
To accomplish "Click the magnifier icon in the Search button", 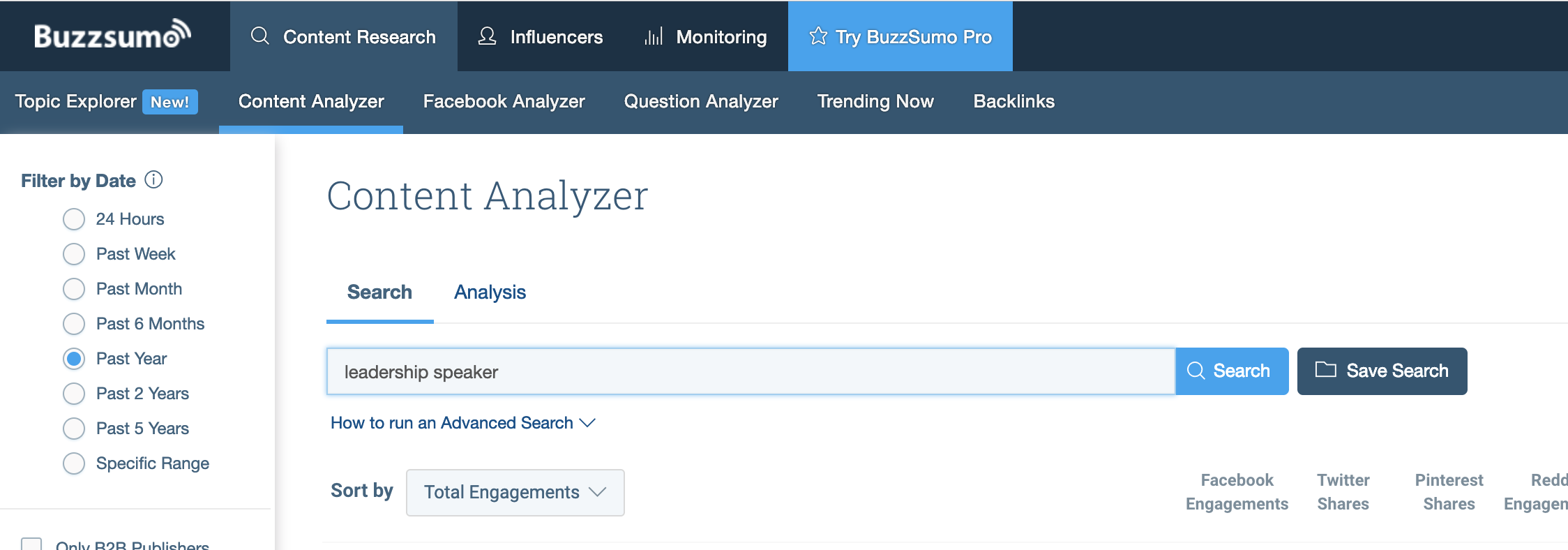I will coord(1196,371).
